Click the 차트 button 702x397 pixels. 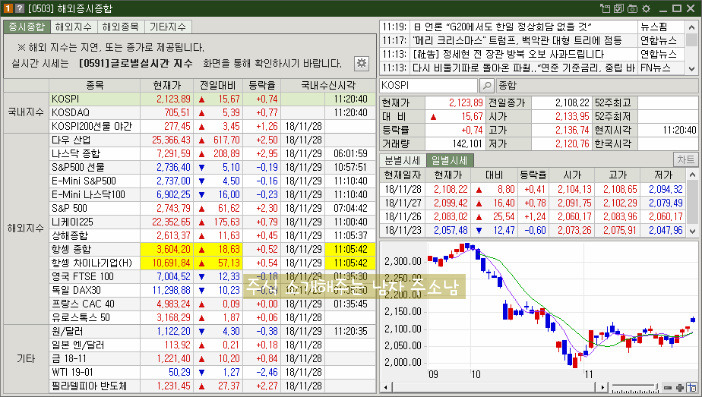coord(685,160)
